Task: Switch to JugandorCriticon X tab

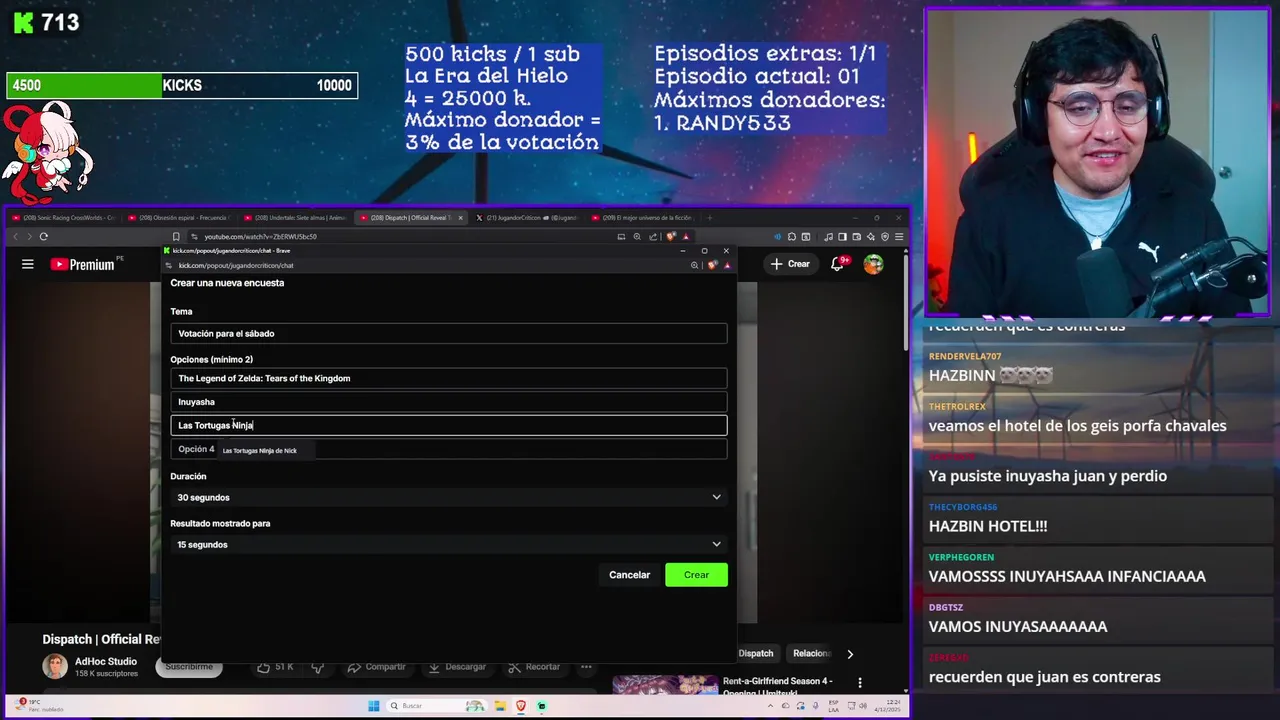Action: [527, 218]
